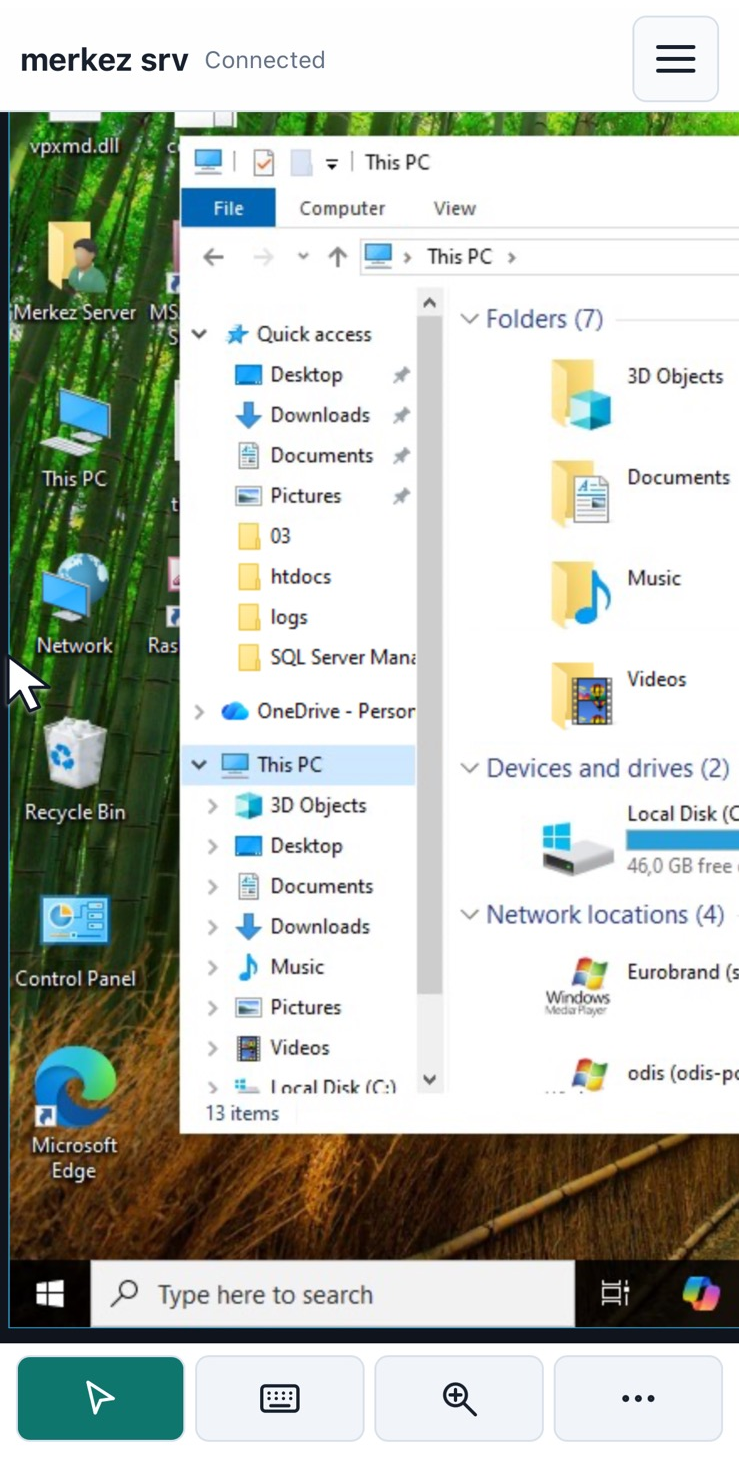Open the Computer ribbon tab
The height and width of the screenshot is (1459, 739).
pyautogui.click(x=342, y=208)
